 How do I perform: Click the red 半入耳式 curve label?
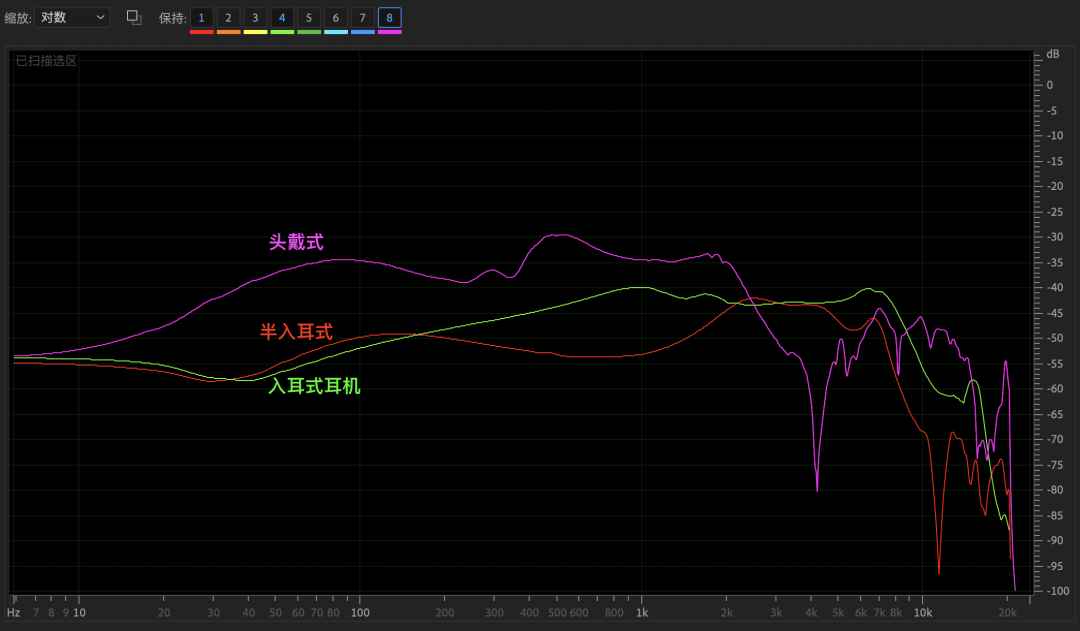point(296,331)
